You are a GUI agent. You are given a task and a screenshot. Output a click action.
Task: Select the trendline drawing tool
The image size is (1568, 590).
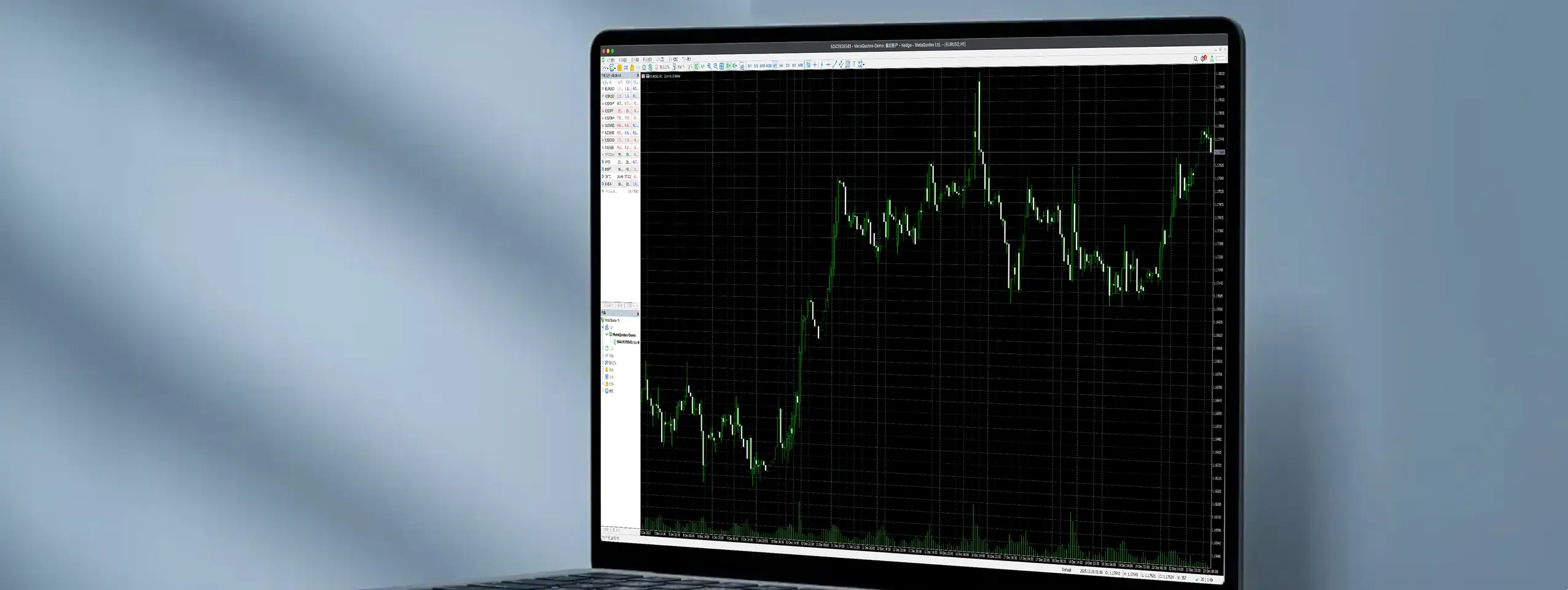click(834, 65)
